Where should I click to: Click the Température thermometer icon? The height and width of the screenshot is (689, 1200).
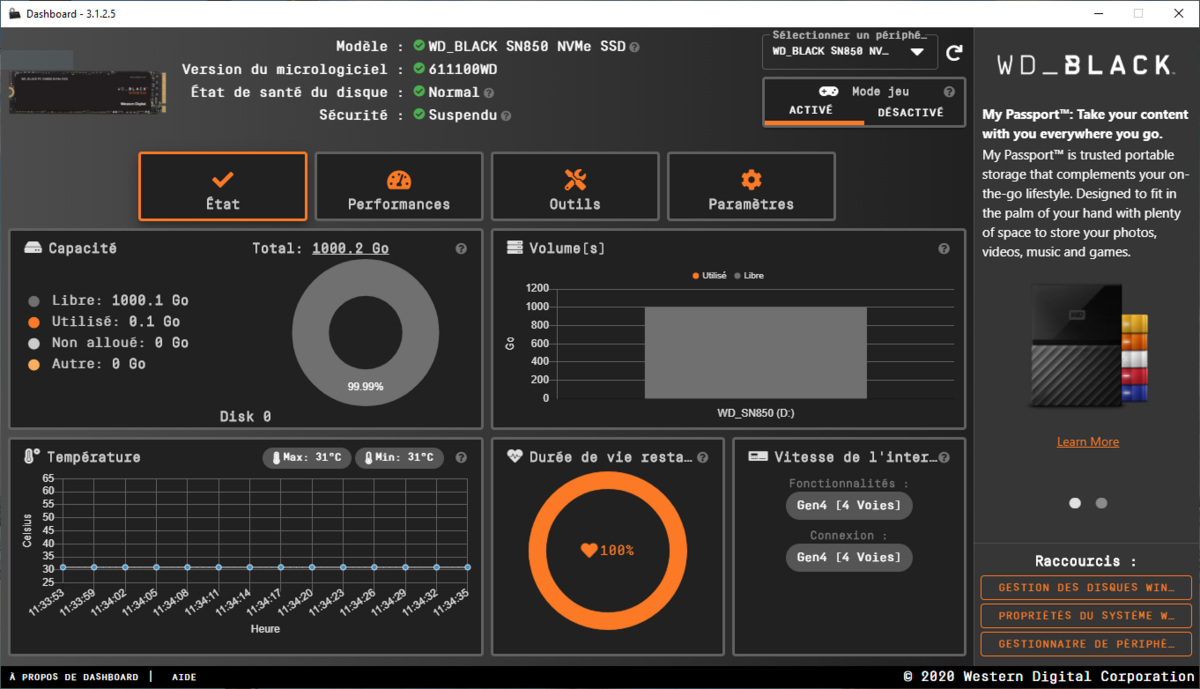[32, 457]
